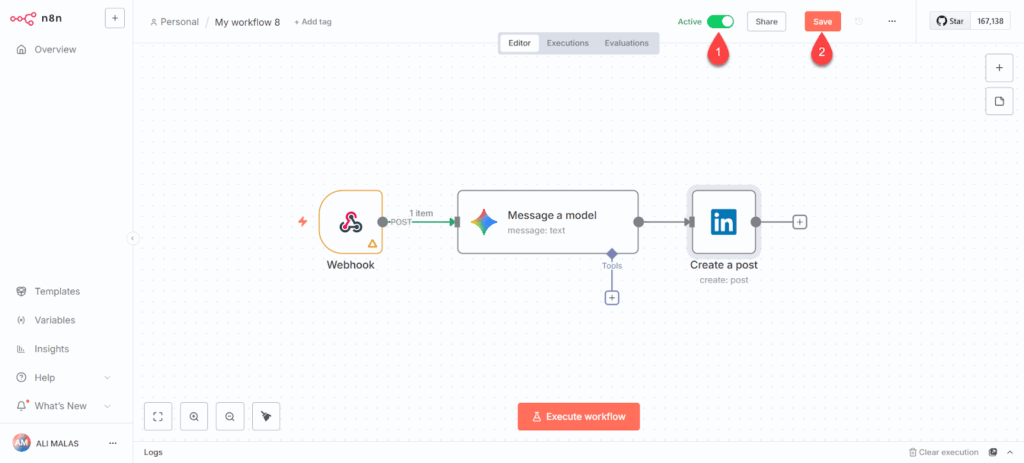Switch to the Executions tab

coord(568,43)
